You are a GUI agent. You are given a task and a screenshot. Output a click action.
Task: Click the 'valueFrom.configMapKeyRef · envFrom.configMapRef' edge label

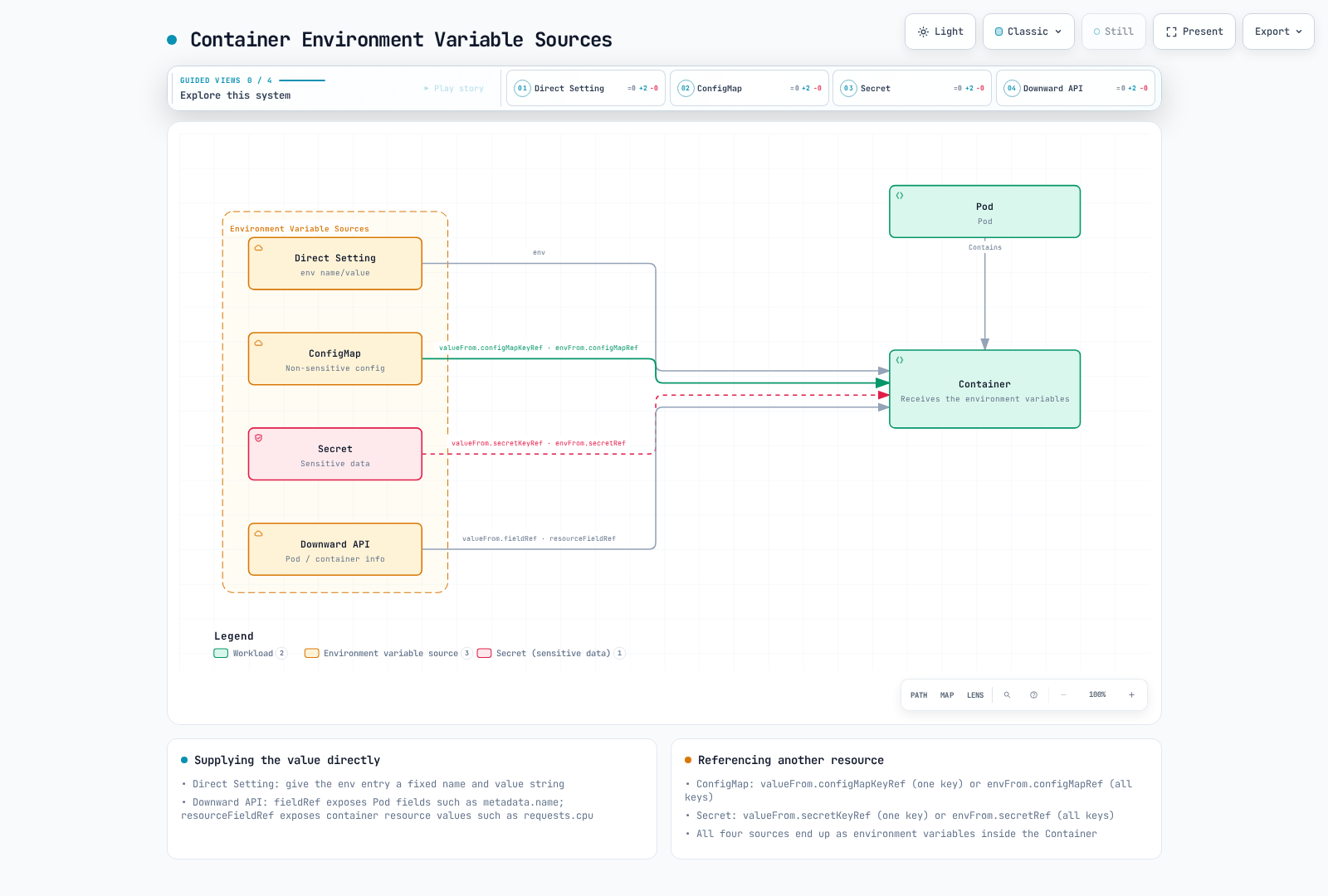pyautogui.click(x=539, y=348)
